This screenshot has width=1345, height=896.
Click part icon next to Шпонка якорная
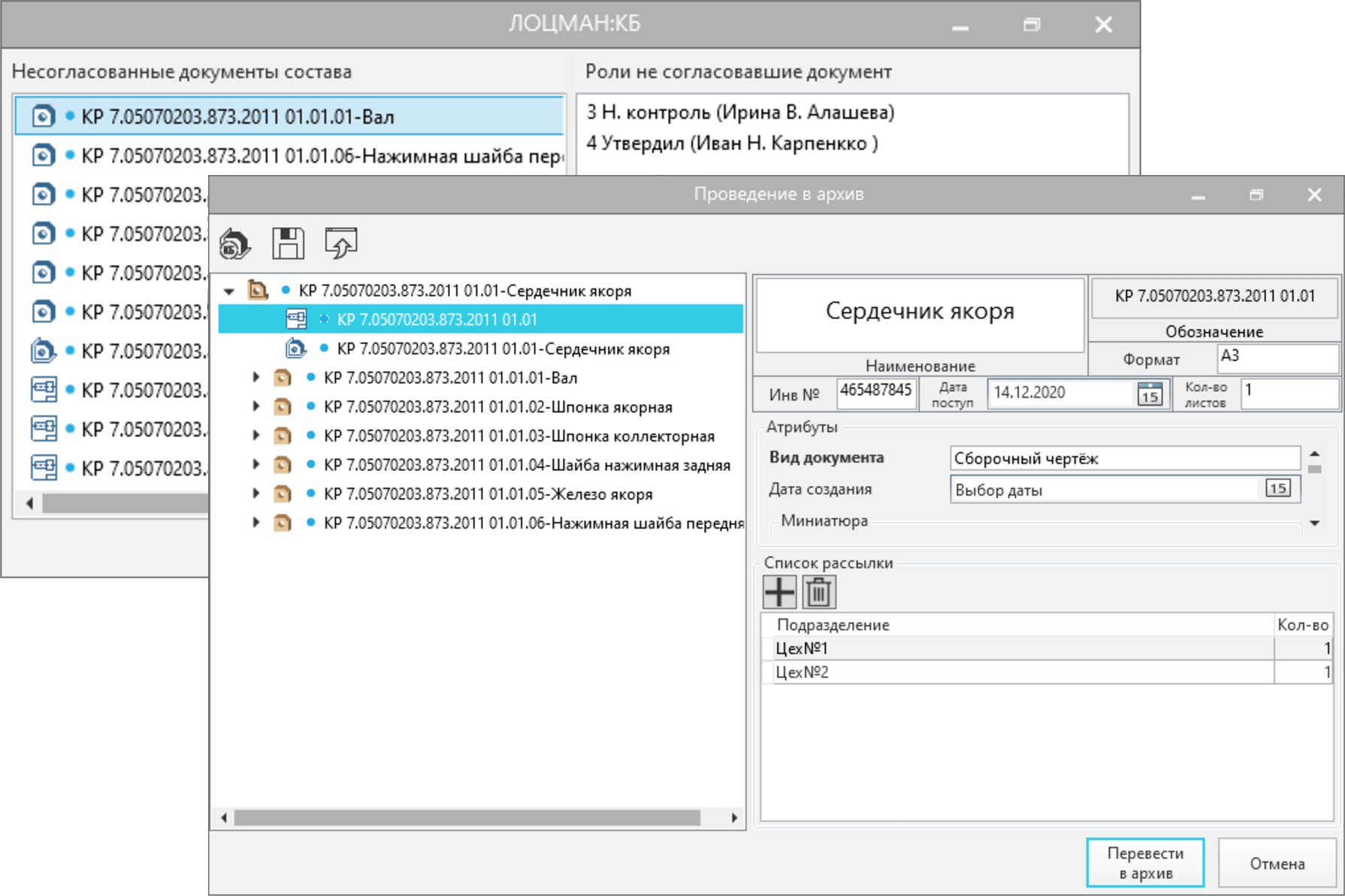(x=283, y=407)
